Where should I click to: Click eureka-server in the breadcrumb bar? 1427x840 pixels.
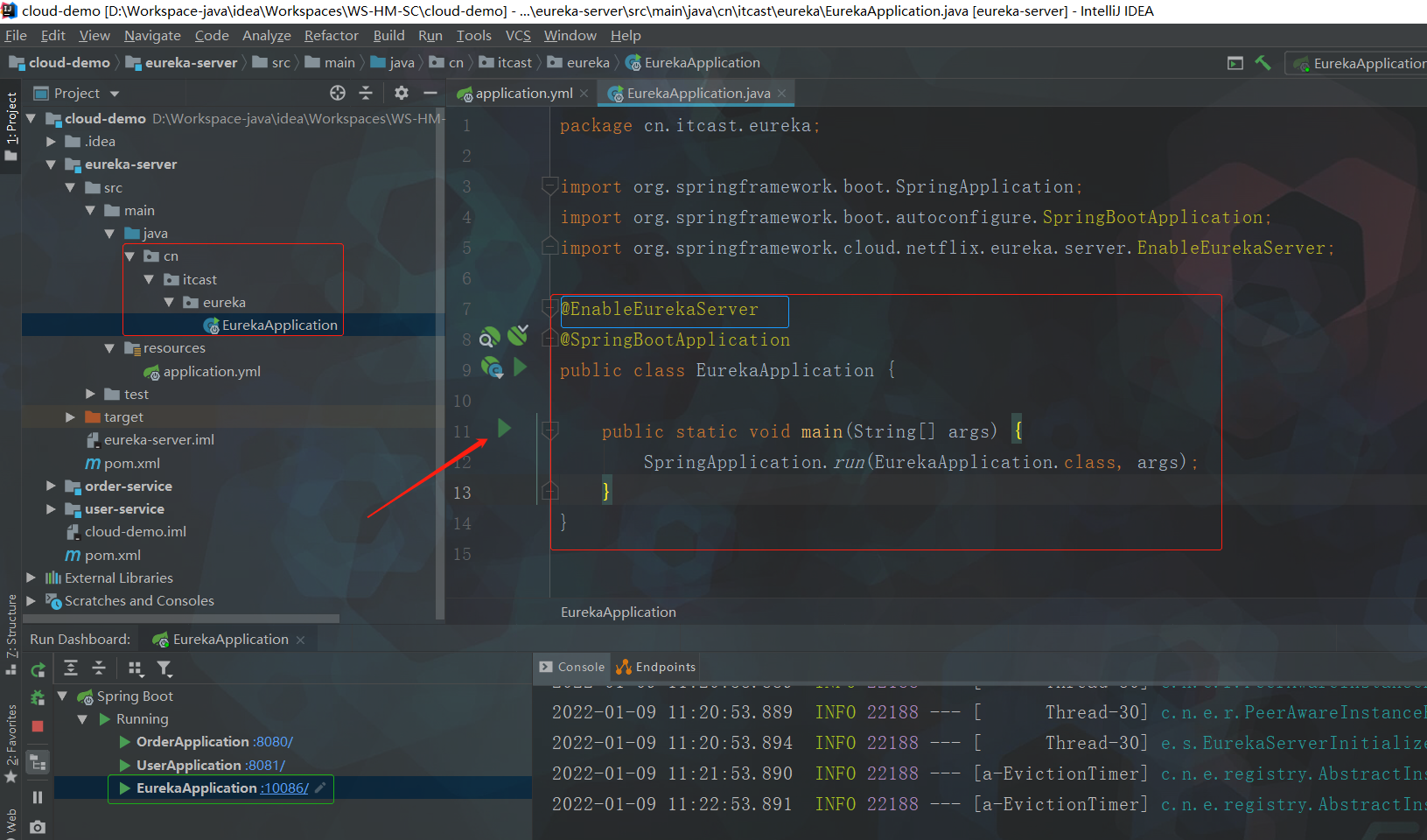(x=191, y=63)
